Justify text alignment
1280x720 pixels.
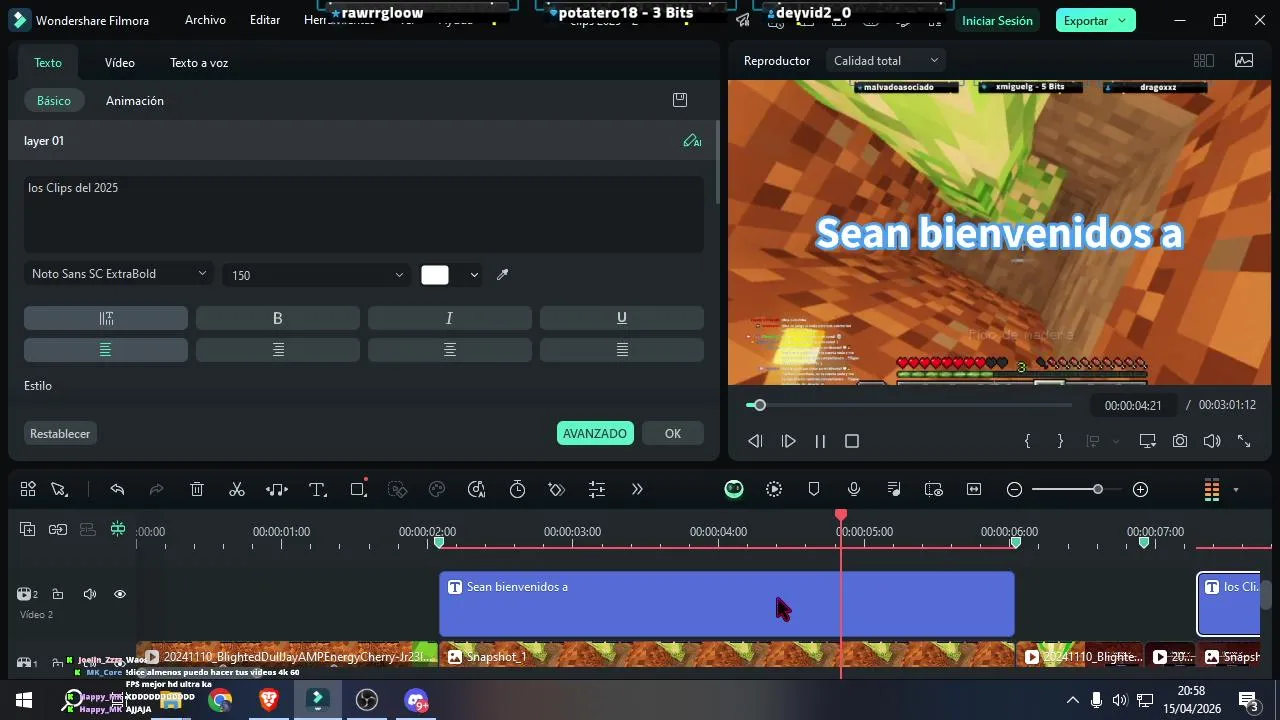point(622,350)
